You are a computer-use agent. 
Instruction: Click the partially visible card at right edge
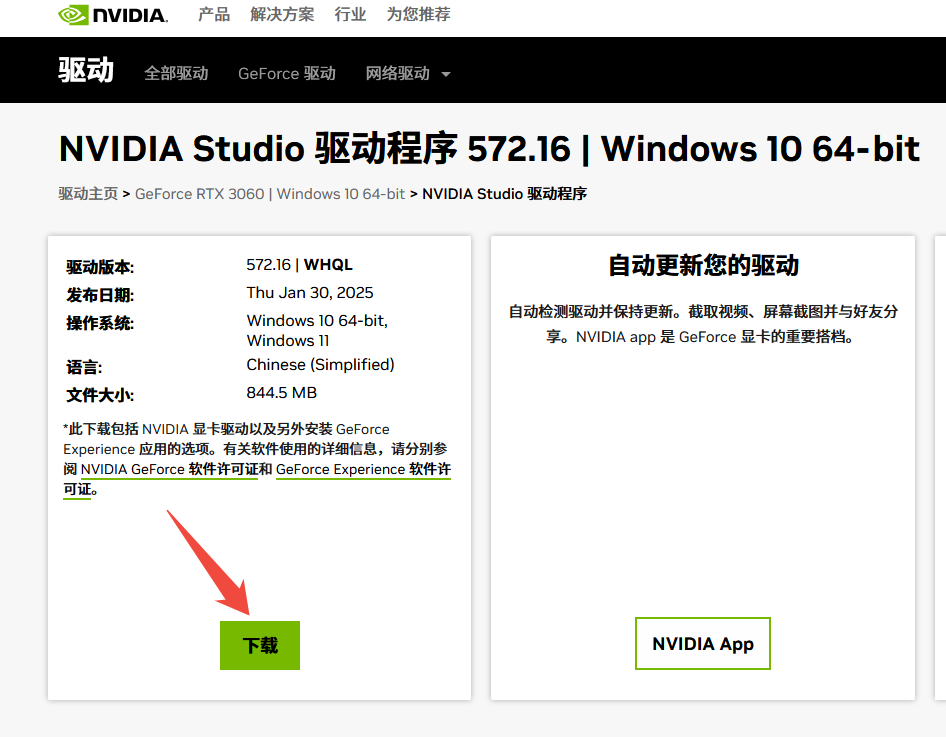(x=940, y=468)
